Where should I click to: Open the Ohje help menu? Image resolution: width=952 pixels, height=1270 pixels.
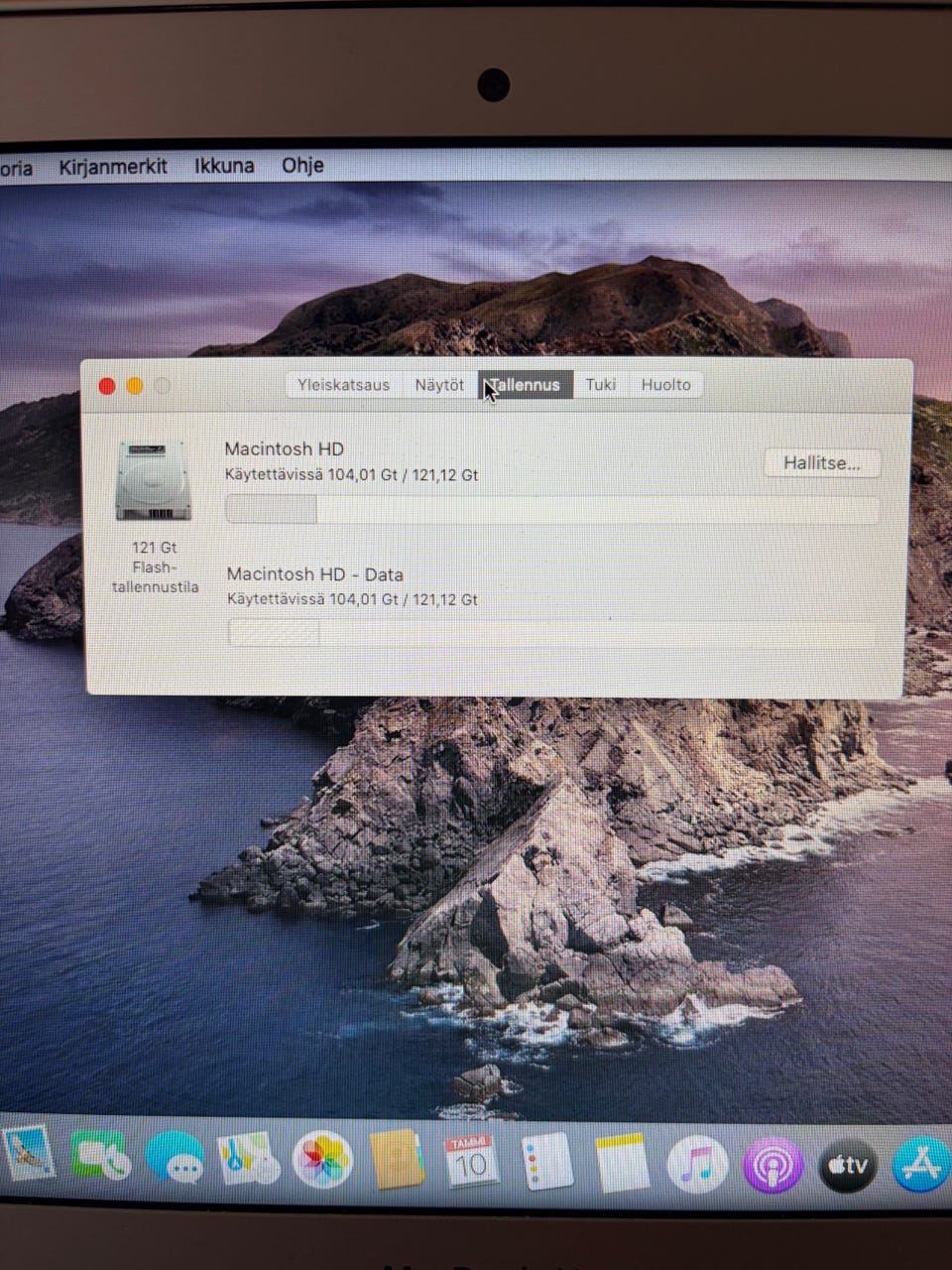pos(302,165)
